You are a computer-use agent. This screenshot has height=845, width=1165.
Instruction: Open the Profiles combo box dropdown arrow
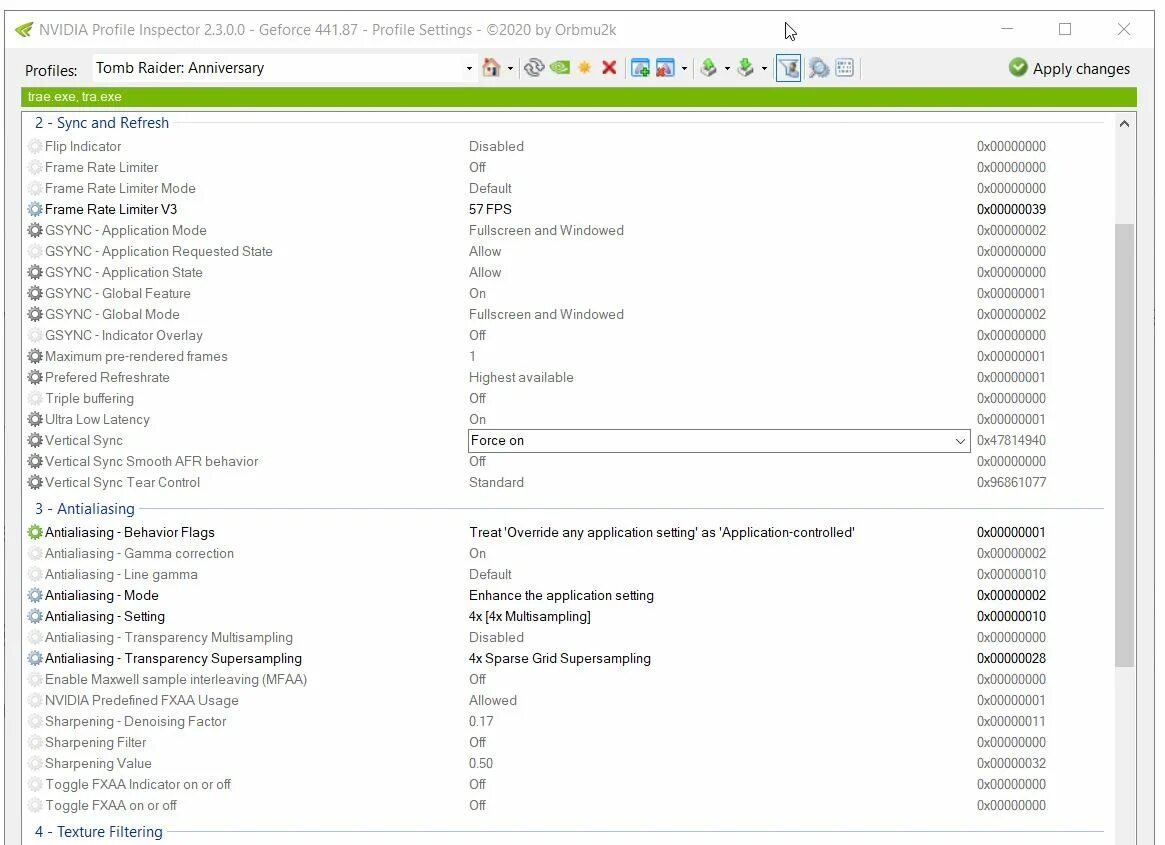coord(469,68)
